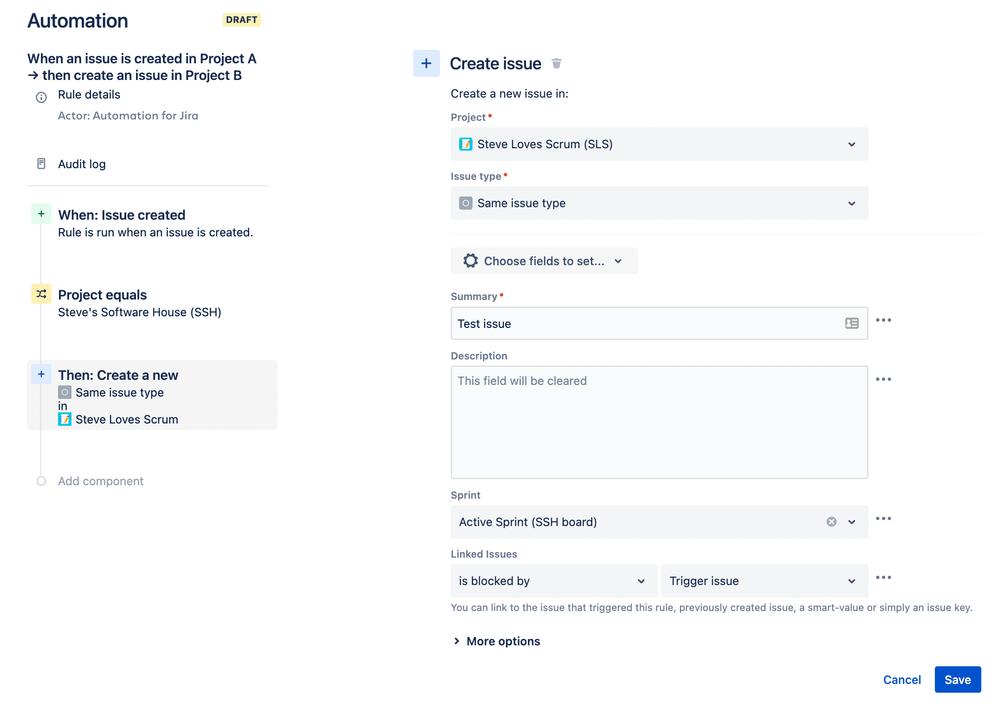Screen dimensions: 998x717
Task: Open the Audit log
Action: point(81,164)
